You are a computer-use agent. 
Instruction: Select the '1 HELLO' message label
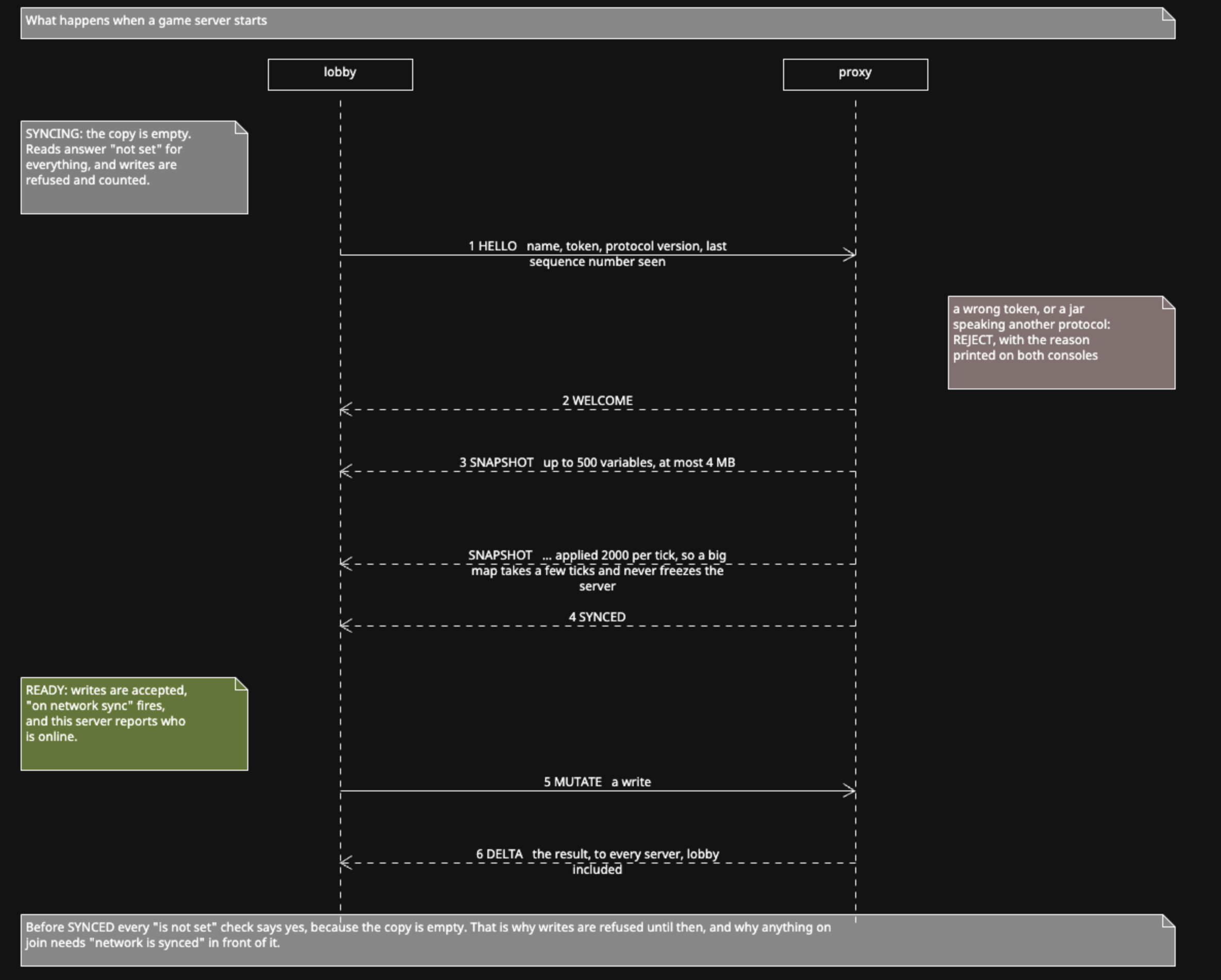(598, 254)
